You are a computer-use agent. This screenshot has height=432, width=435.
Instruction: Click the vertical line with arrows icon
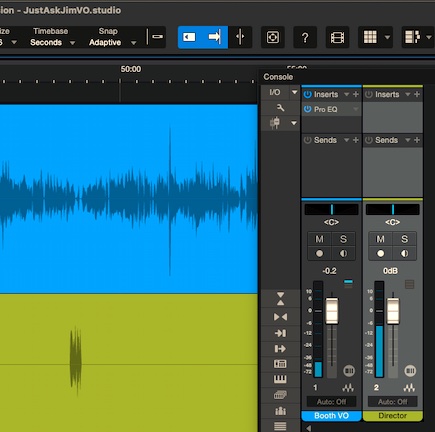(240, 37)
